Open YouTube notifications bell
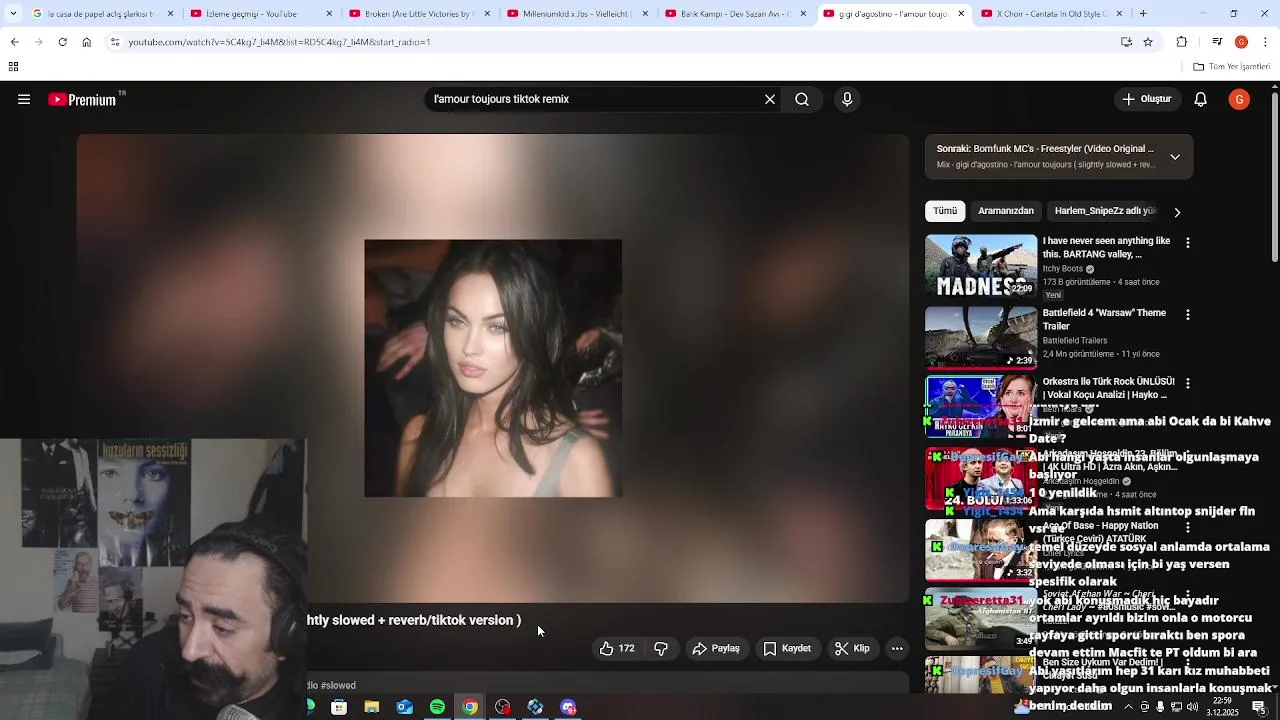Viewport: 1280px width, 720px height. point(1201,99)
